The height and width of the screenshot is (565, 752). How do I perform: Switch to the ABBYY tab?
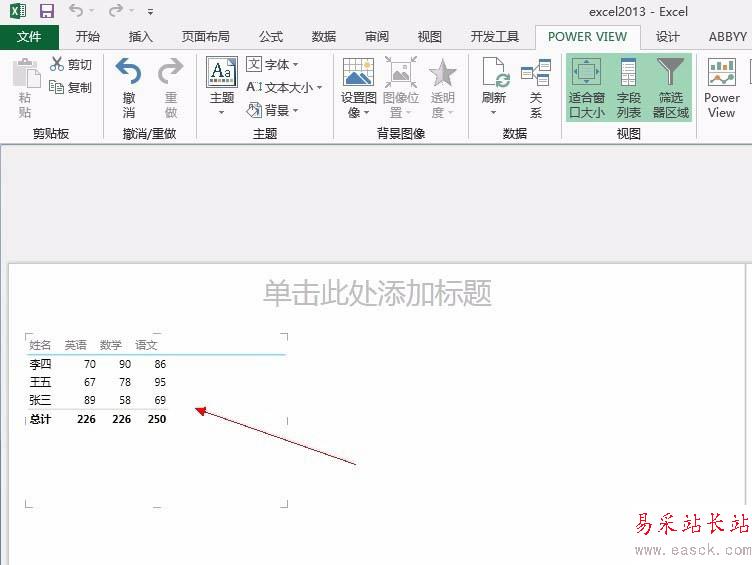pos(728,36)
